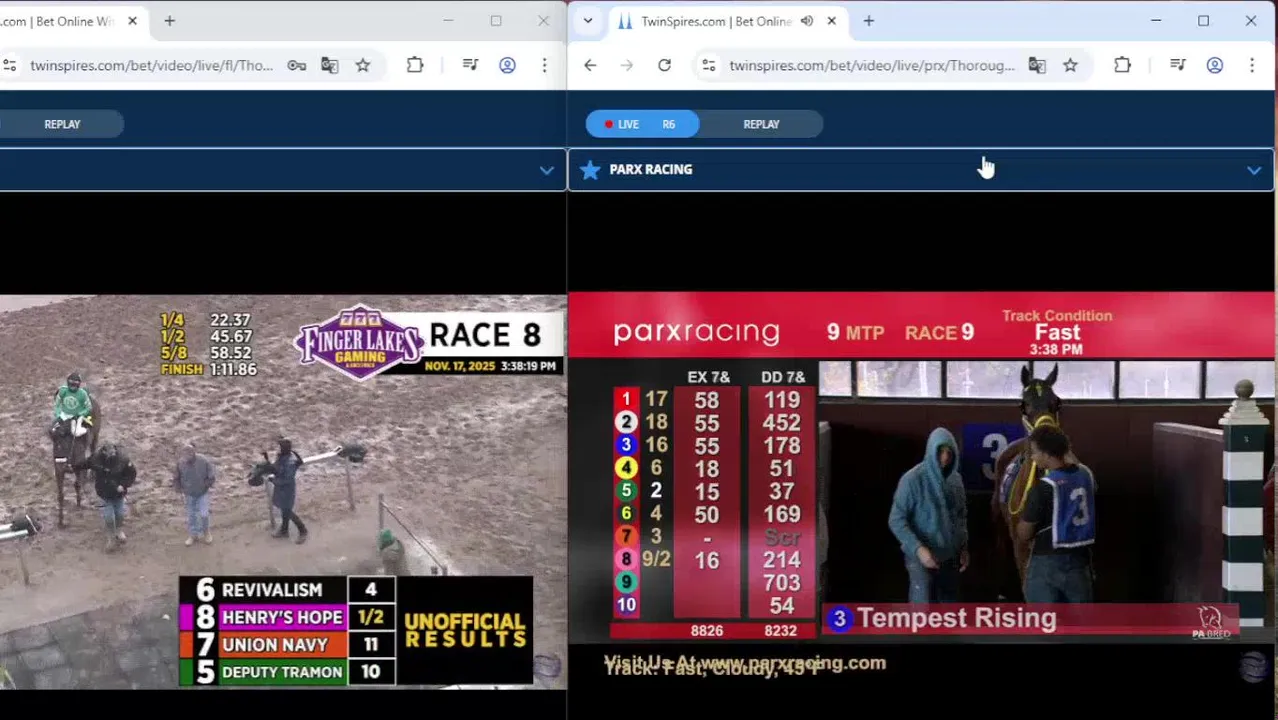Viewport: 1278px width, 720px height.
Task: Close TwinSpires tab in right window
Action: (x=831, y=21)
